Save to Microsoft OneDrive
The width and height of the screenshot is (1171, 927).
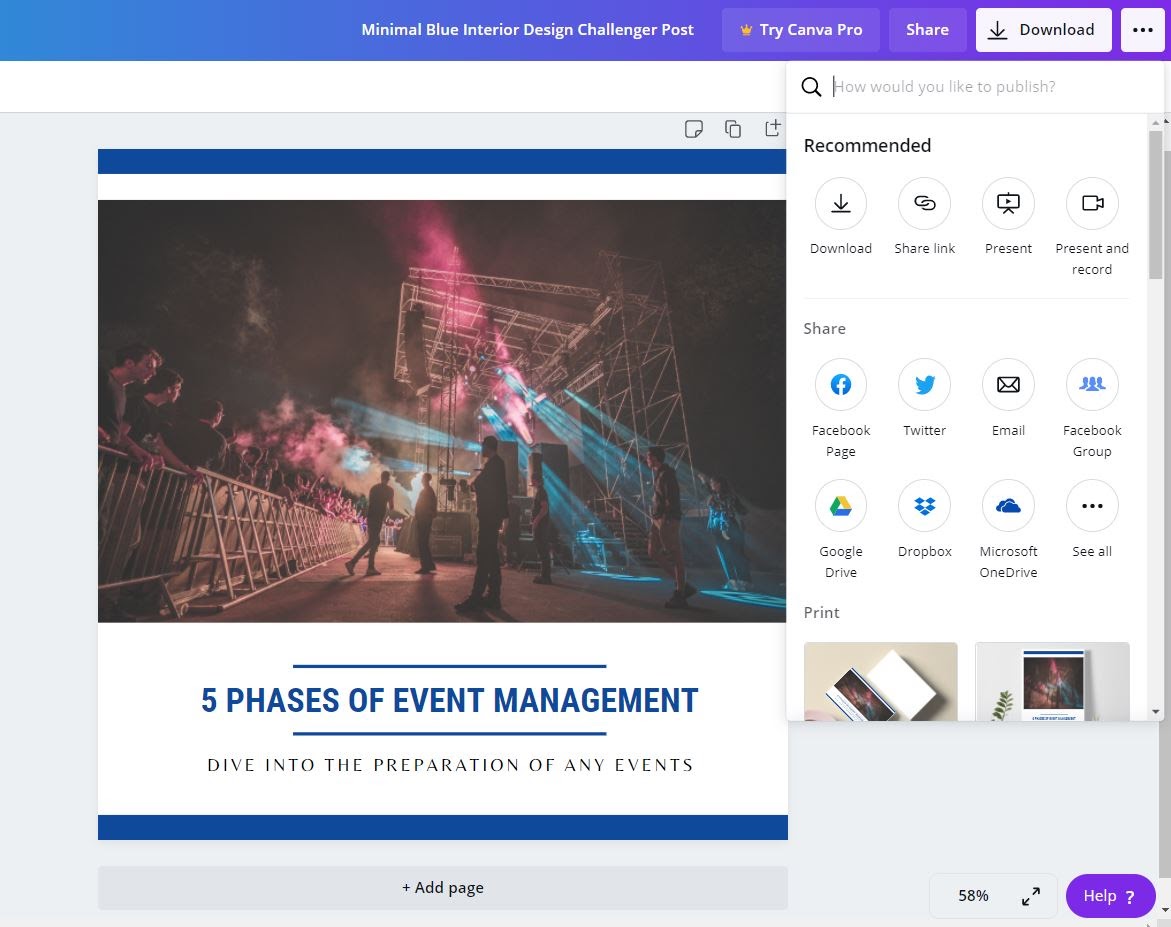1007,506
